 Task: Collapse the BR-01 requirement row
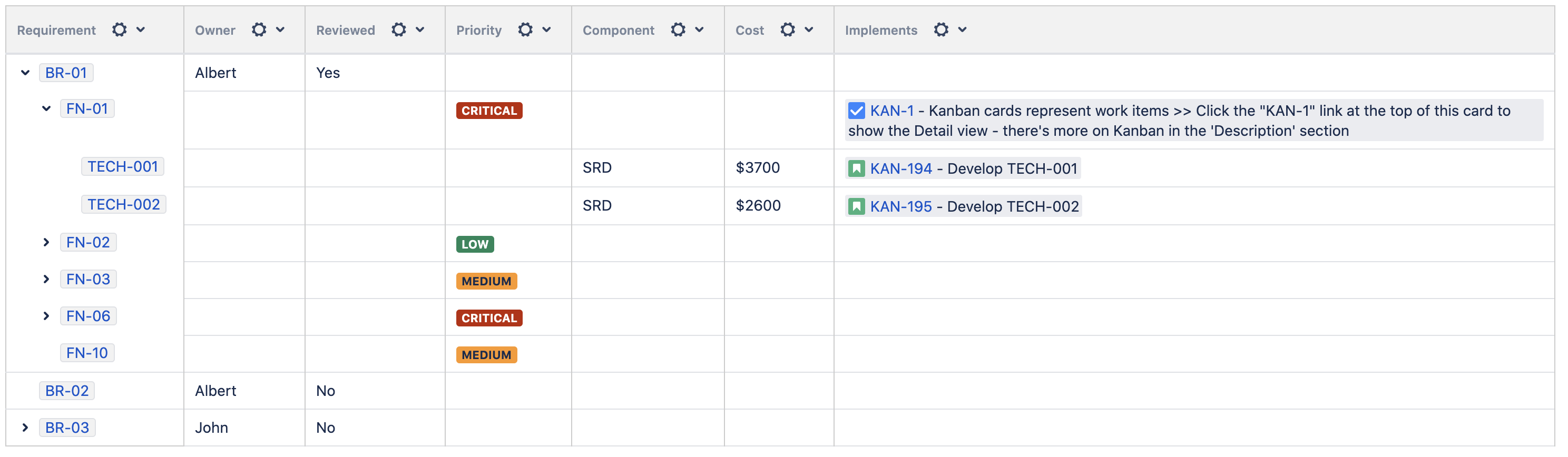point(25,73)
